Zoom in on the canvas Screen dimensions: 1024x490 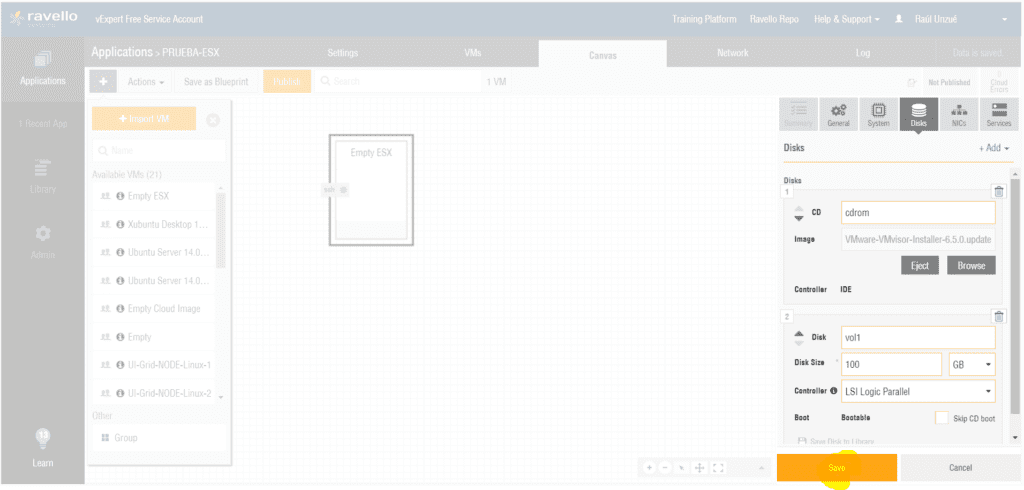[x=649, y=468]
